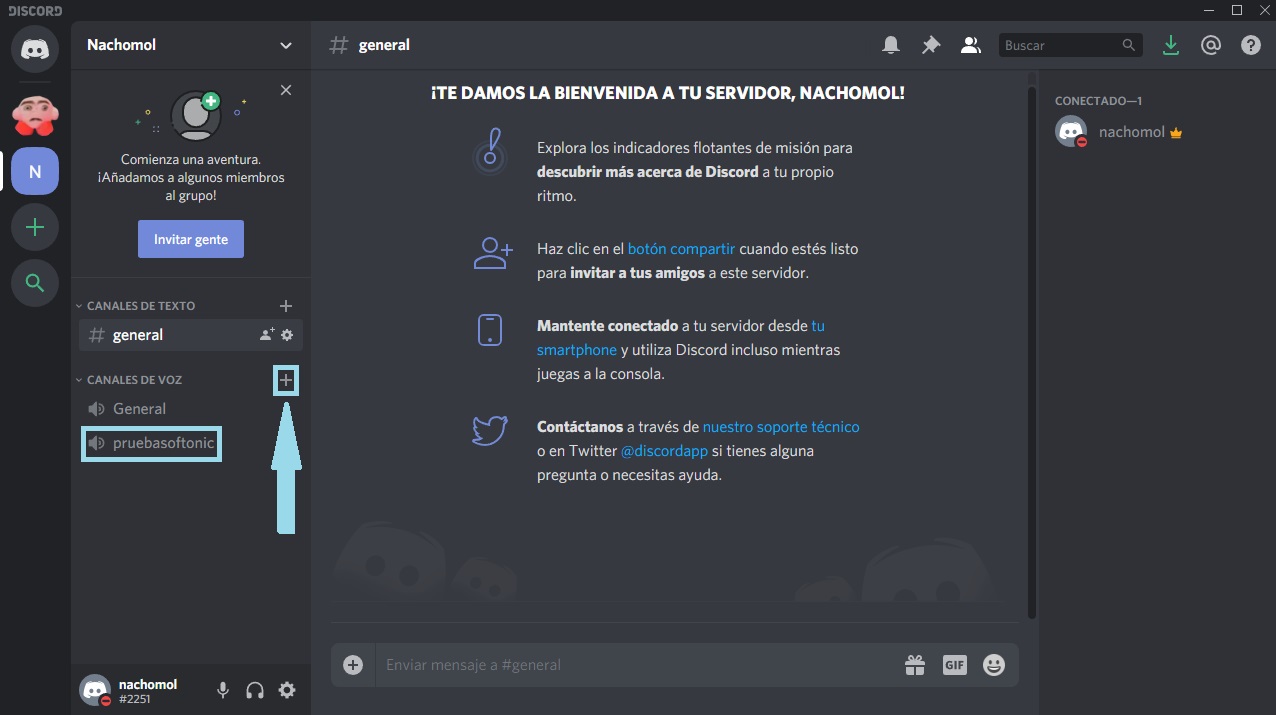
Task: Open the help question mark icon
Action: tap(1250, 45)
